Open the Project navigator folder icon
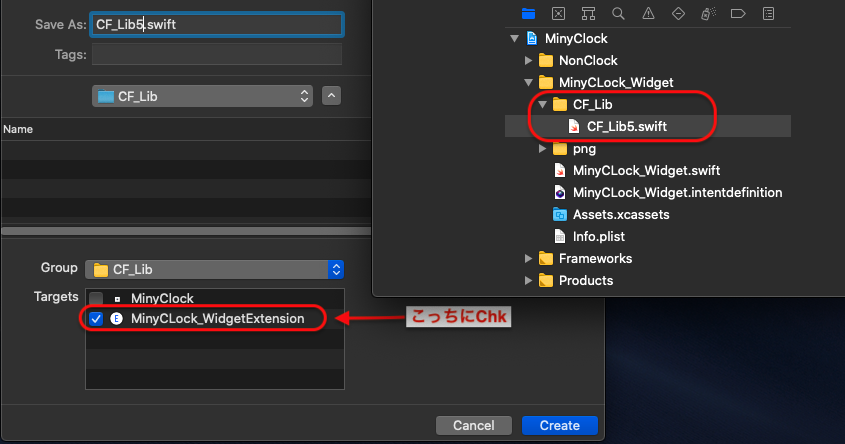845x444 pixels. [x=528, y=14]
